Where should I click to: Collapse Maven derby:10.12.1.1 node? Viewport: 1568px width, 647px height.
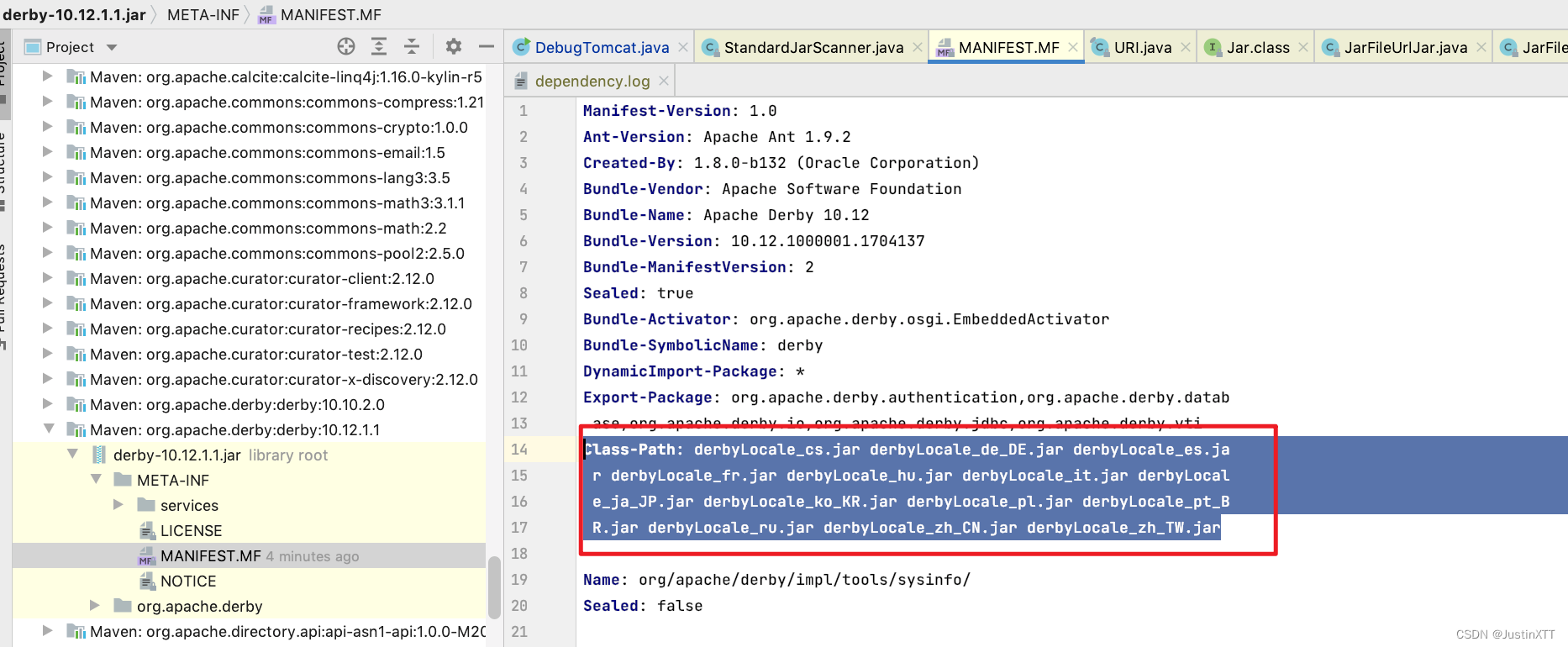pyautogui.click(x=48, y=429)
